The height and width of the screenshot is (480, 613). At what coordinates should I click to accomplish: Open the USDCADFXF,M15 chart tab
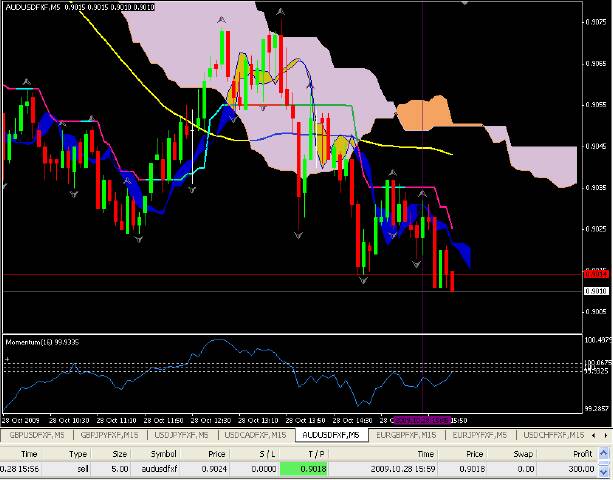tap(255, 435)
